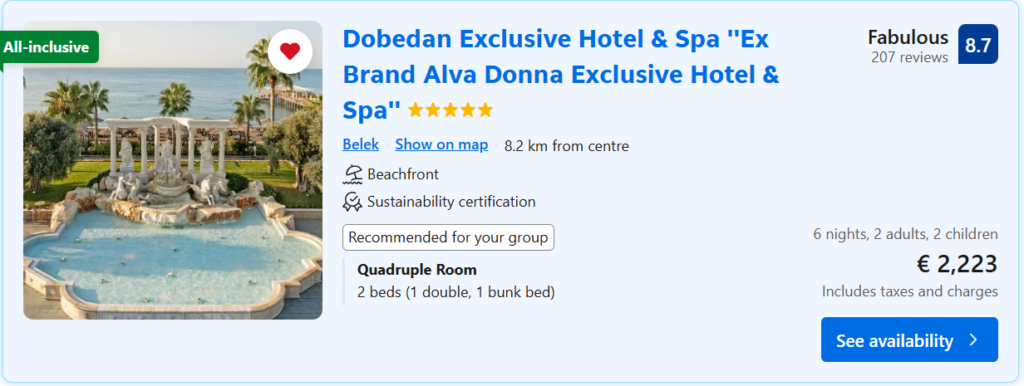Follow the Belek location link

coord(360,145)
